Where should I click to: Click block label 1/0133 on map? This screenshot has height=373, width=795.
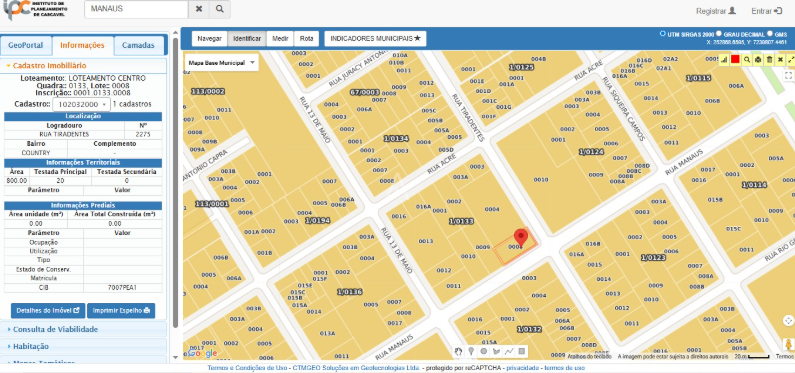click(461, 221)
